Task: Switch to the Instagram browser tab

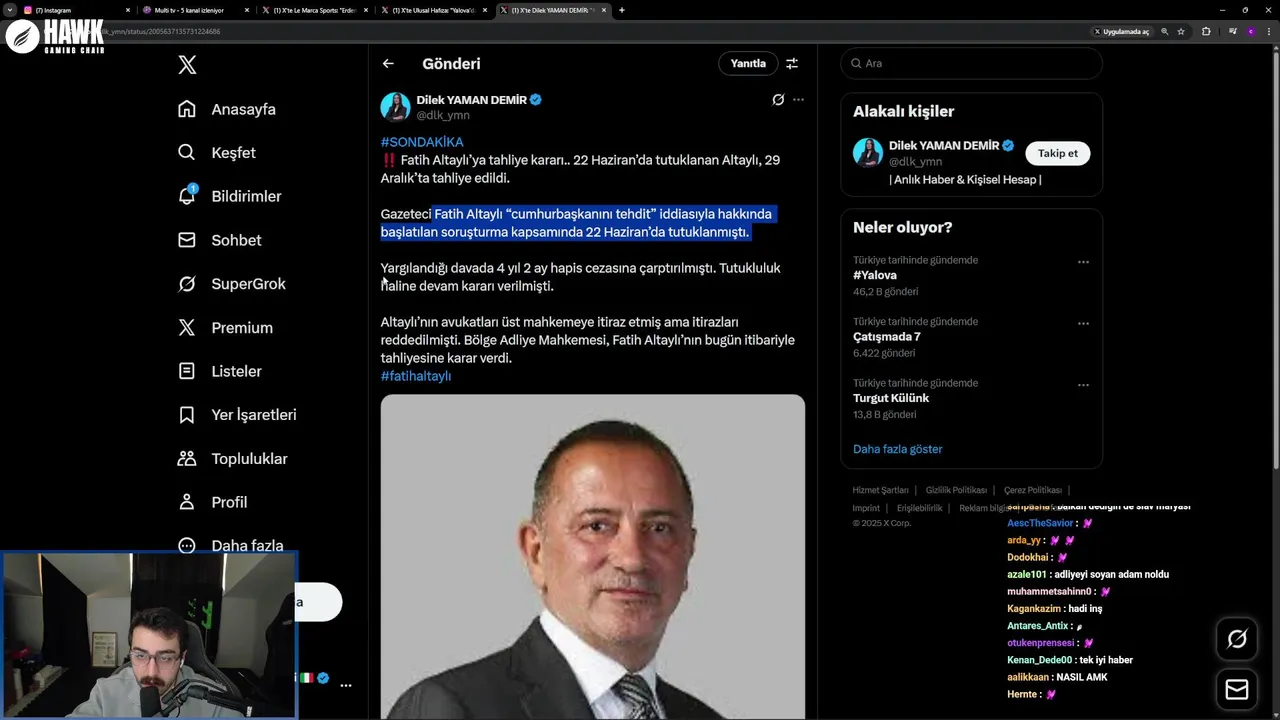Action: pos(70,10)
